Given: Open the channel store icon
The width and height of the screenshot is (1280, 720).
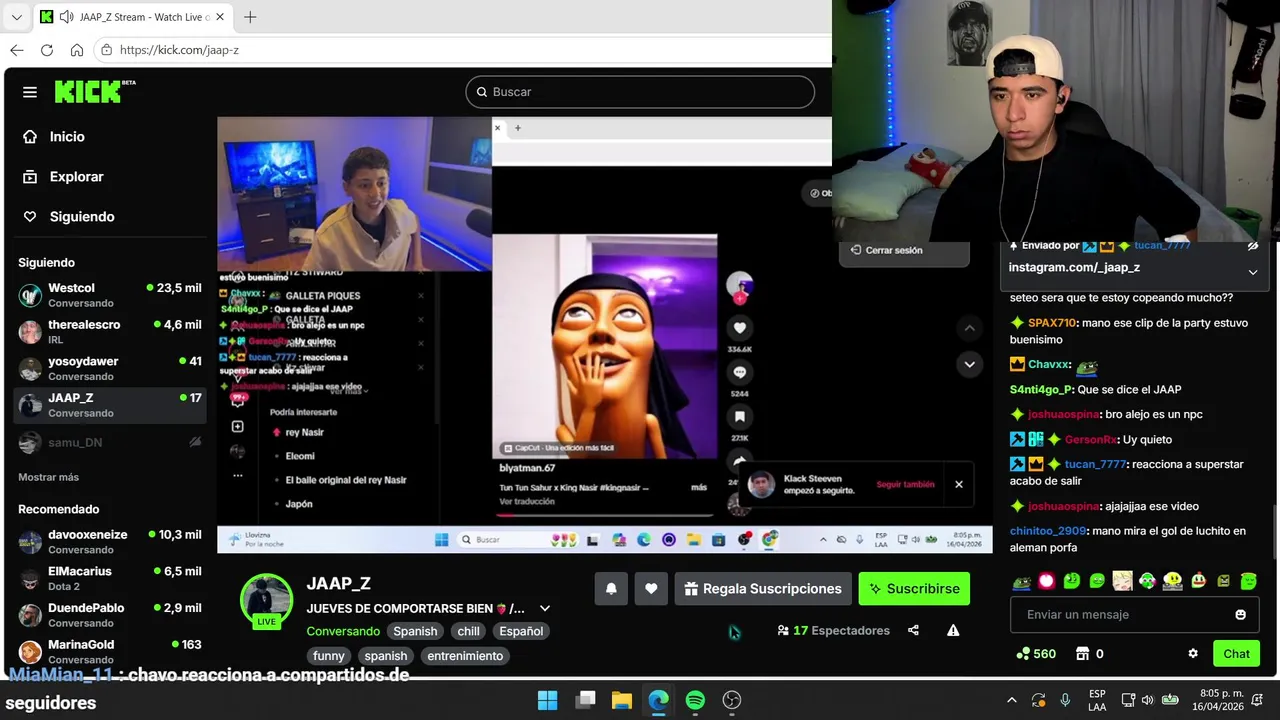Looking at the screenshot, I should [x=1082, y=654].
